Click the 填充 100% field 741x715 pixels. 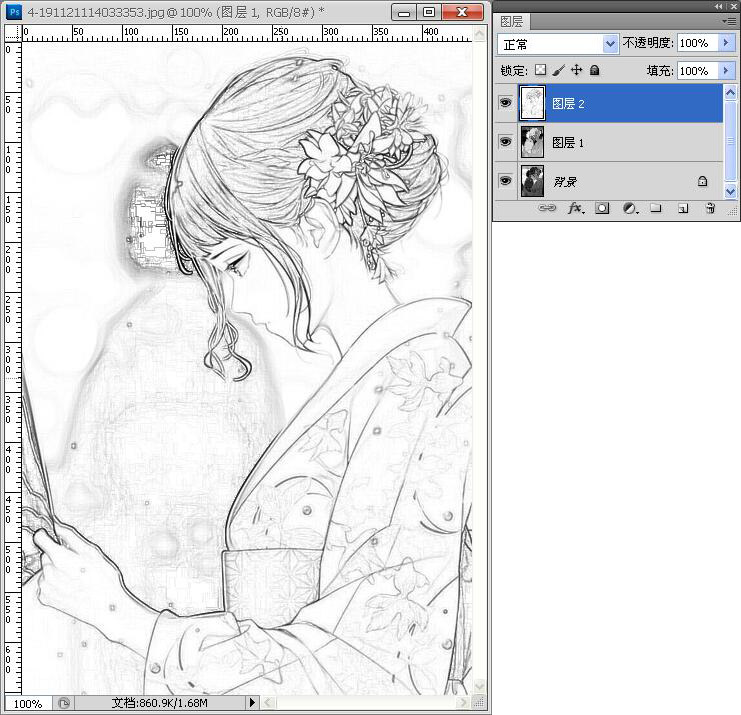click(698, 71)
